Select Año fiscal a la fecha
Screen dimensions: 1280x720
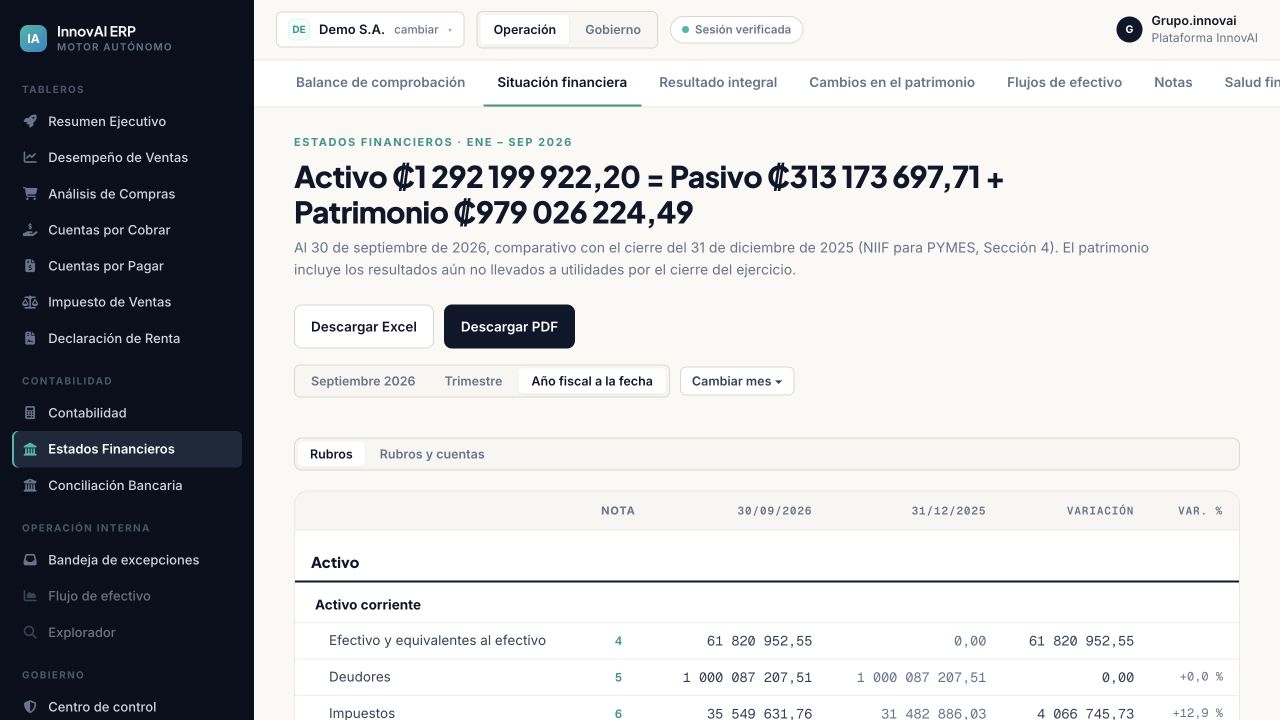tap(592, 381)
